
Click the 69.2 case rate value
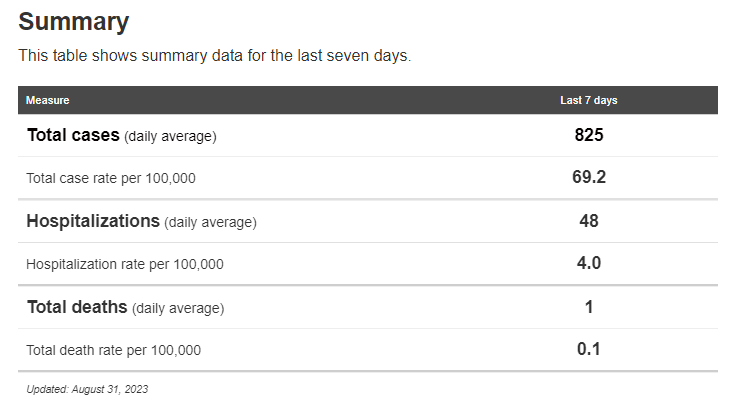588,178
